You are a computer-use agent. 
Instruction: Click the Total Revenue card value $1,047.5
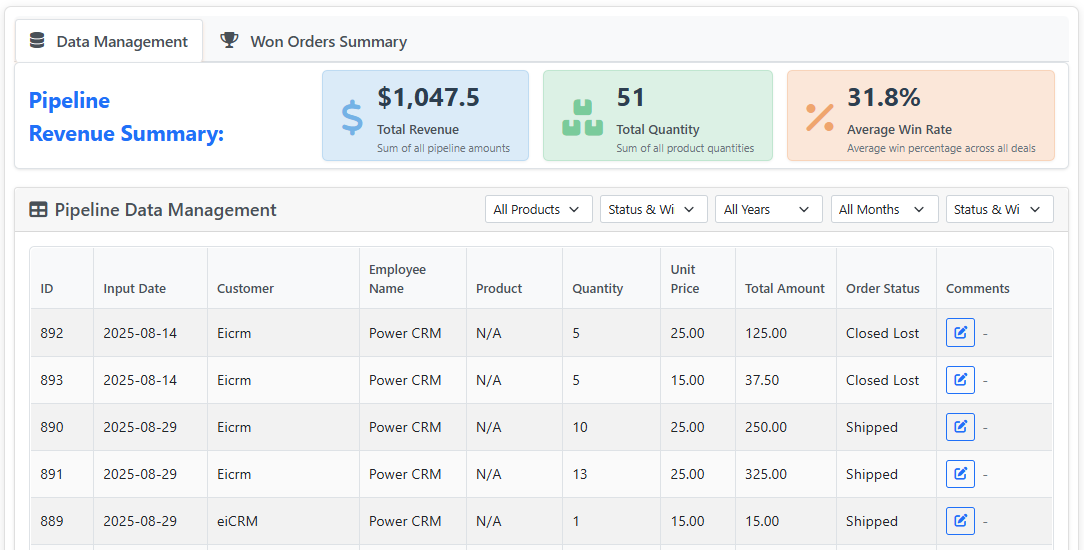coord(428,97)
